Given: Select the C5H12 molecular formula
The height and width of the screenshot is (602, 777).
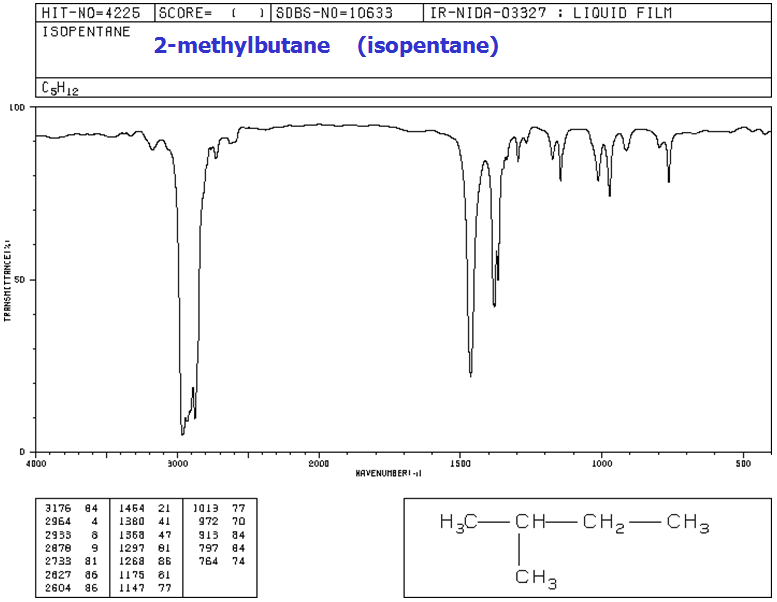Looking at the screenshot, I should click(x=60, y=89).
